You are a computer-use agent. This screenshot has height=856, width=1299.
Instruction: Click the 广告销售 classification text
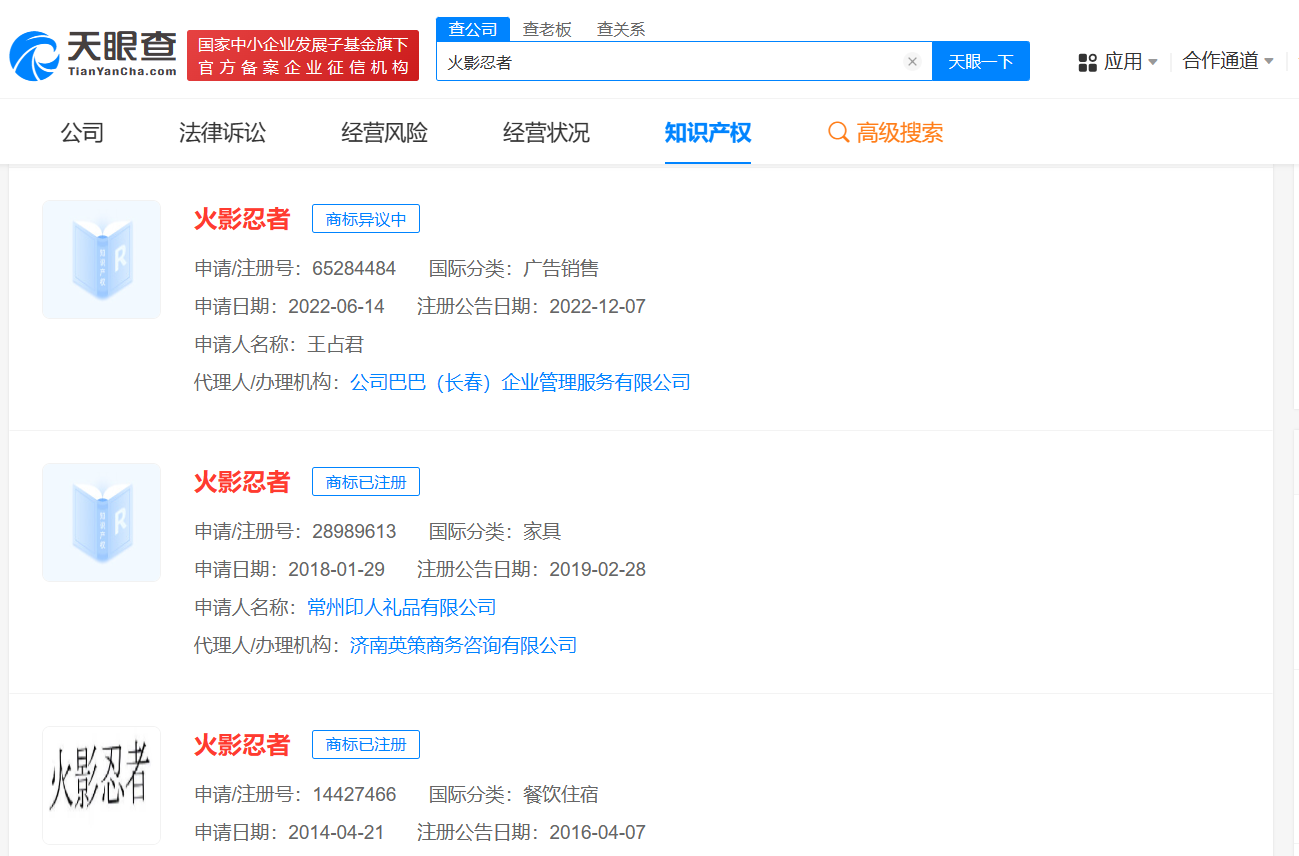561,268
